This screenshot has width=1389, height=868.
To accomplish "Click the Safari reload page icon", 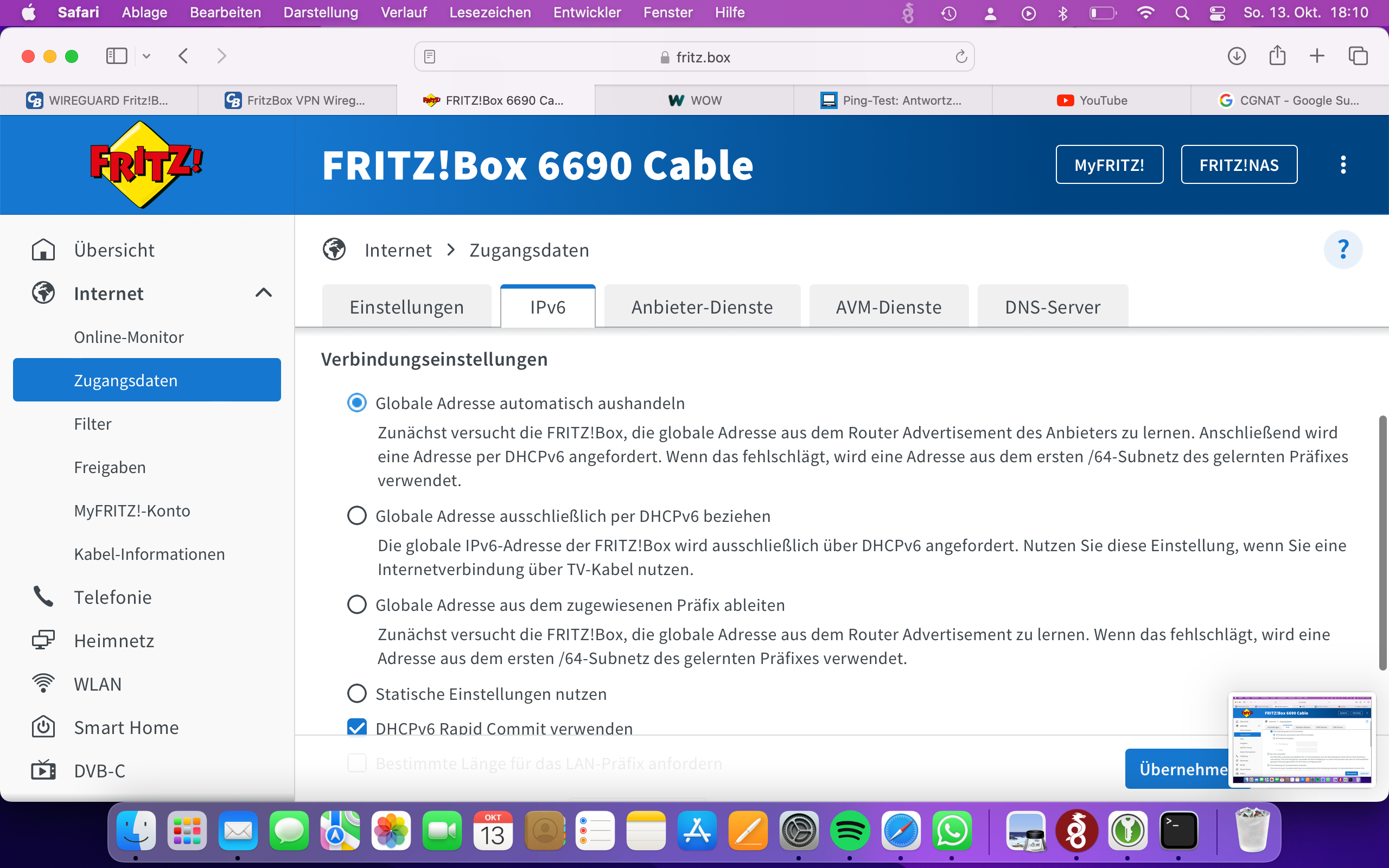I will (961, 57).
